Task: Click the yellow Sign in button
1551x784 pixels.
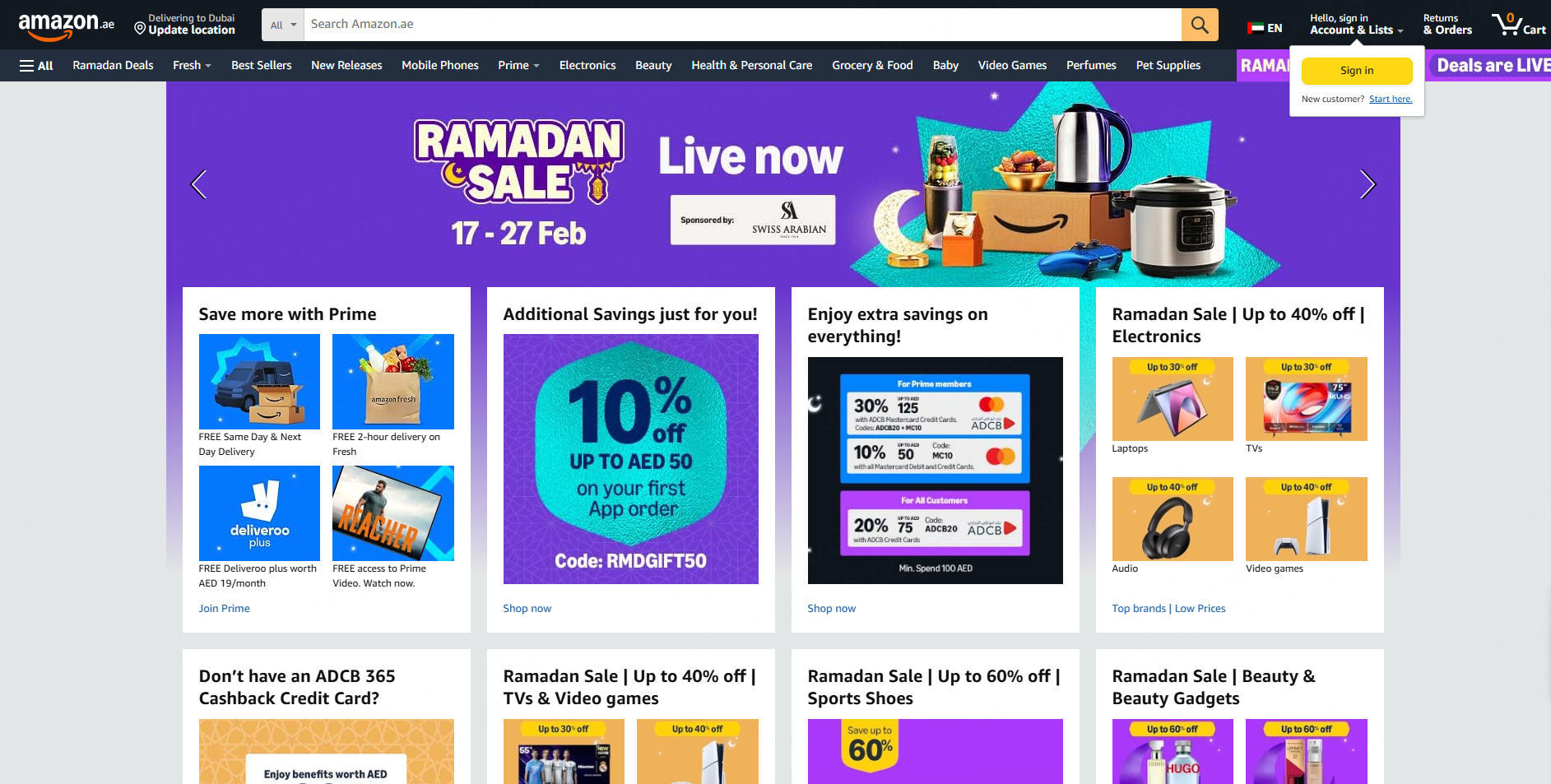Action: tap(1357, 71)
